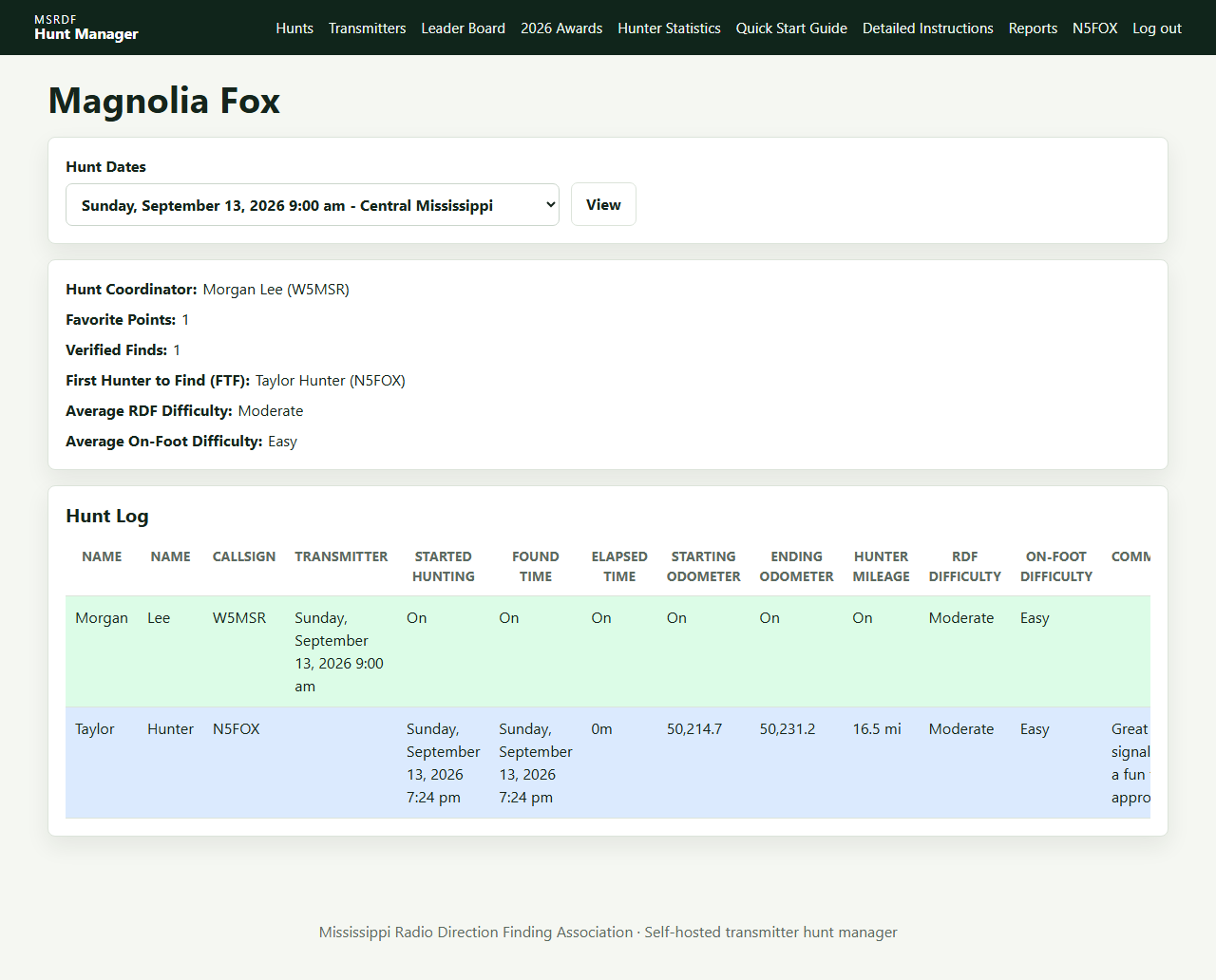Click Log out in the navbar
The width and height of the screenshot is (1216, 980).
coord(1156,28)
